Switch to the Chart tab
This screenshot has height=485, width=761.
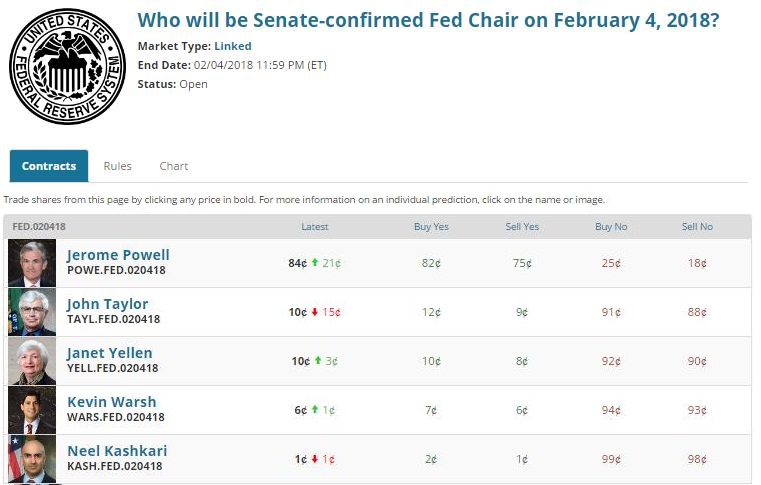pos(174,166)
